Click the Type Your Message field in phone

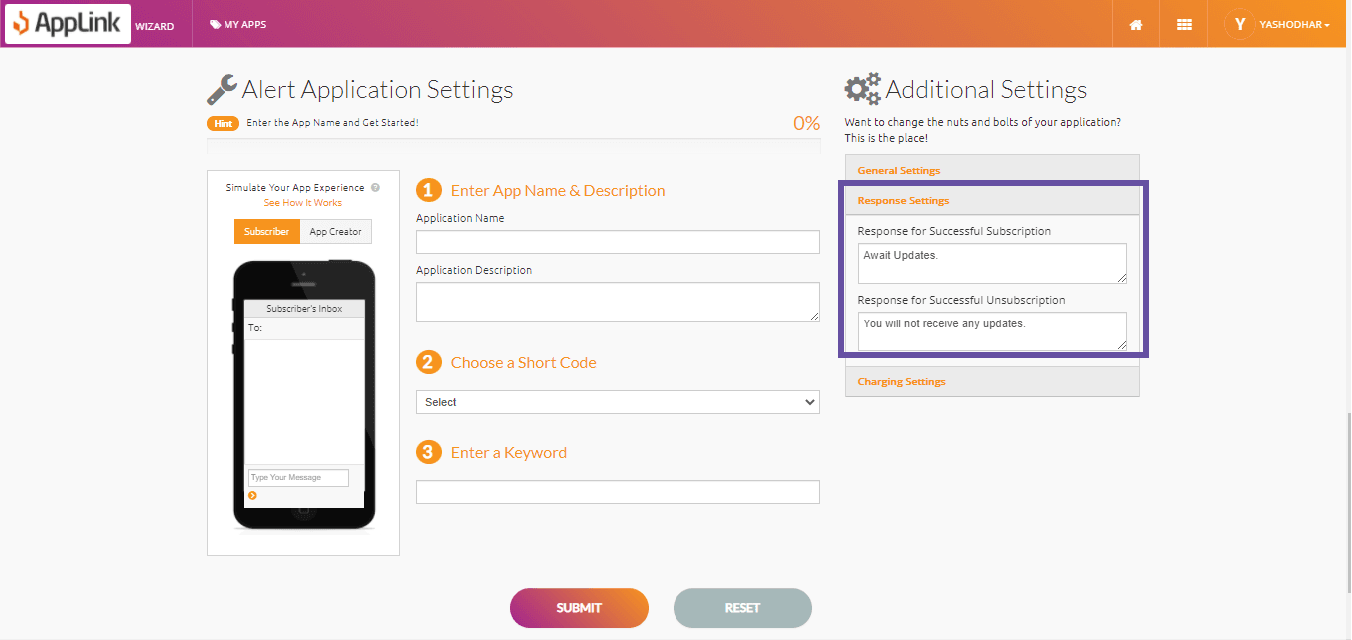pyautogui.click(x=298, y=478)
